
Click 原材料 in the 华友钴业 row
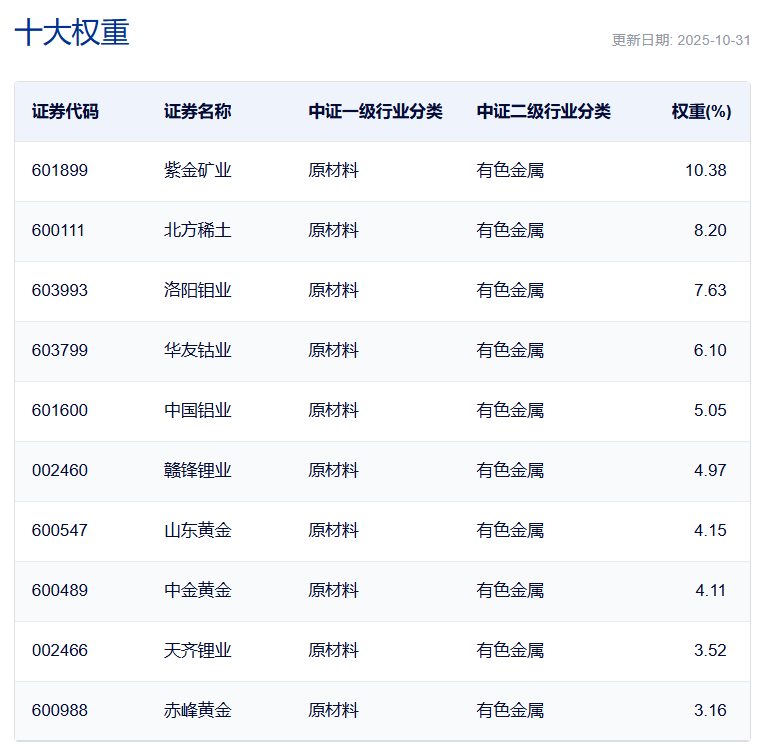(333, 350)
